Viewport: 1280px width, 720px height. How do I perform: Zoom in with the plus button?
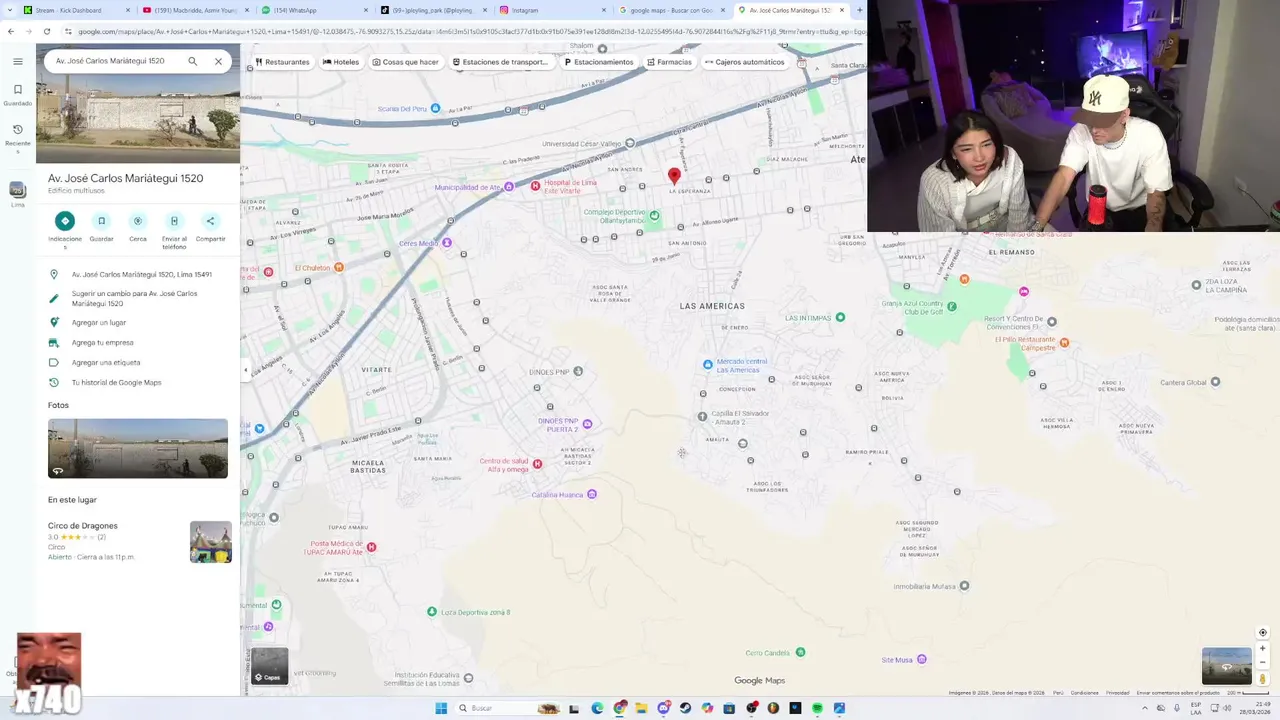point(1262,648)
